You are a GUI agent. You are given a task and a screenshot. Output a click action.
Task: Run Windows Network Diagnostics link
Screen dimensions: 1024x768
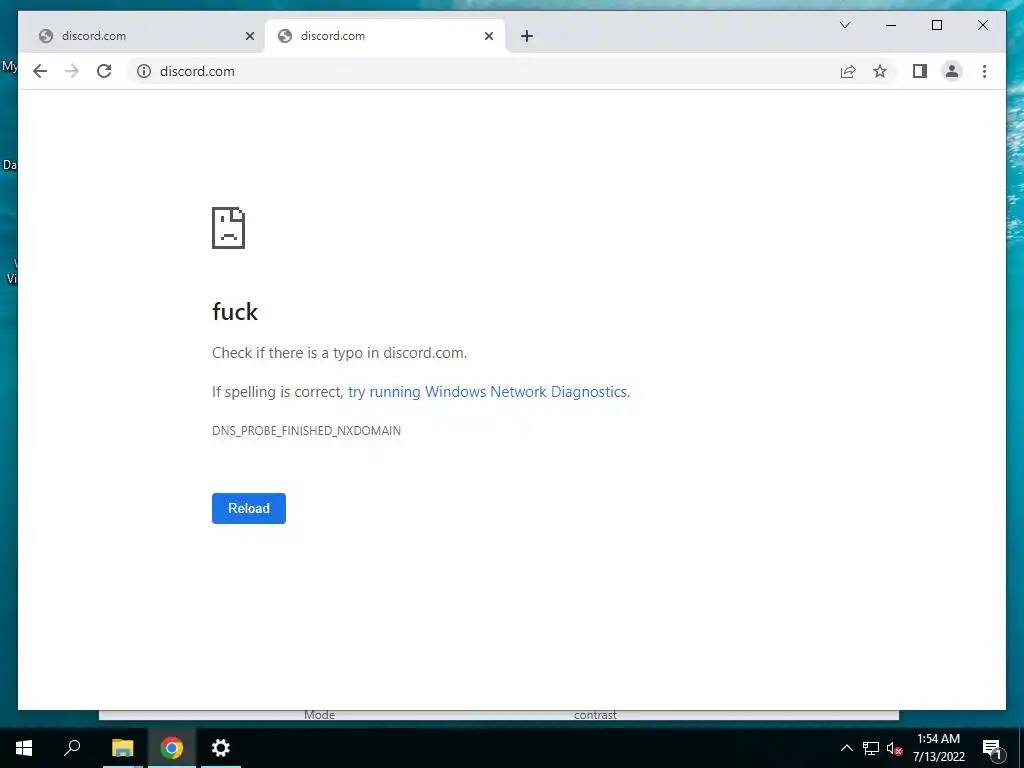(x=489, y=392)
